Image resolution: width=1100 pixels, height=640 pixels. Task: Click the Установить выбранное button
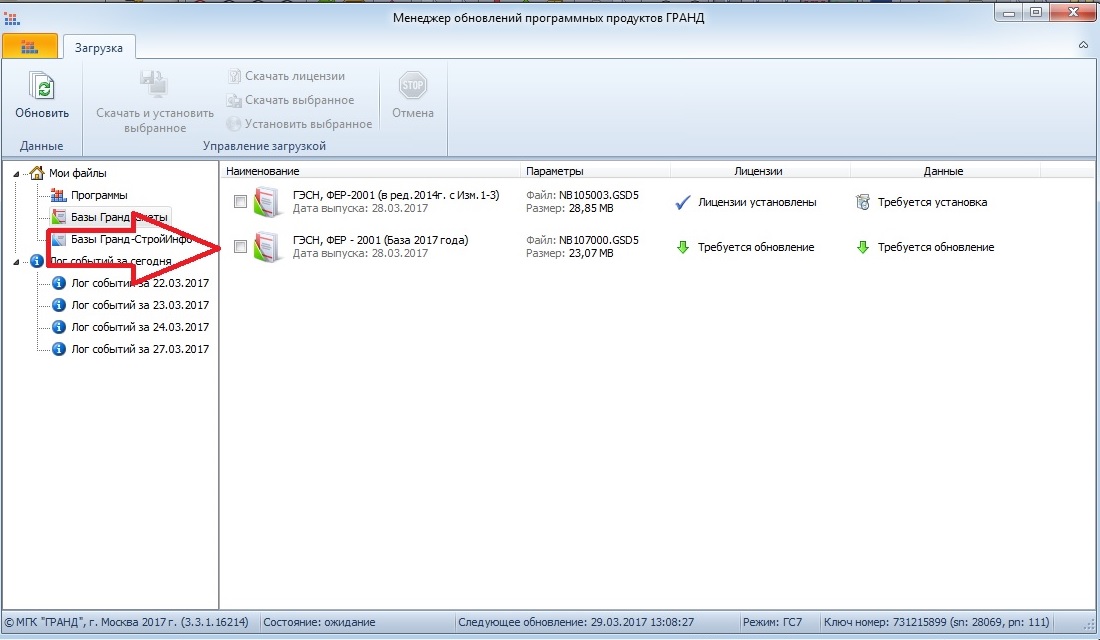299,124
